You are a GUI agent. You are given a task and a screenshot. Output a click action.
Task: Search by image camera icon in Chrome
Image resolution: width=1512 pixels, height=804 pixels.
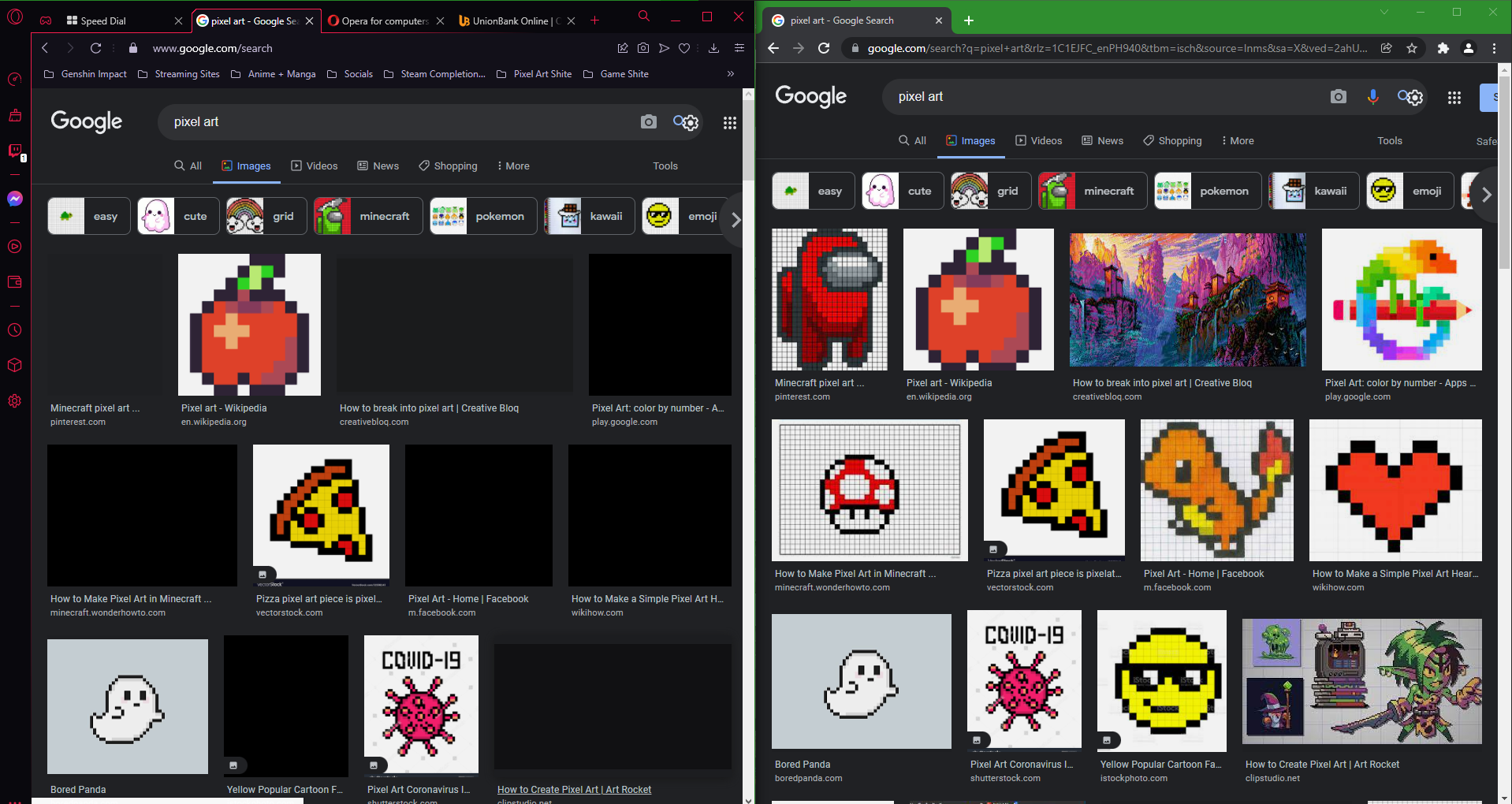(x=1338, y=96)
